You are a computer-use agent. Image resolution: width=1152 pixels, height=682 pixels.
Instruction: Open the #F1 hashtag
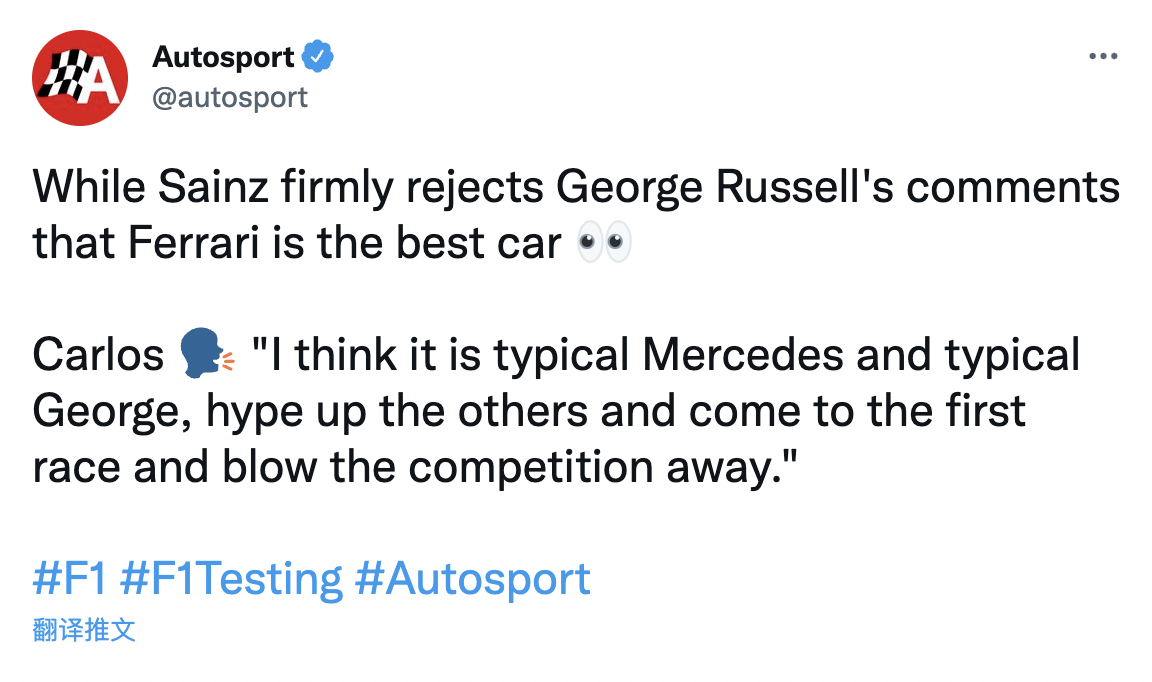point(69,580)
